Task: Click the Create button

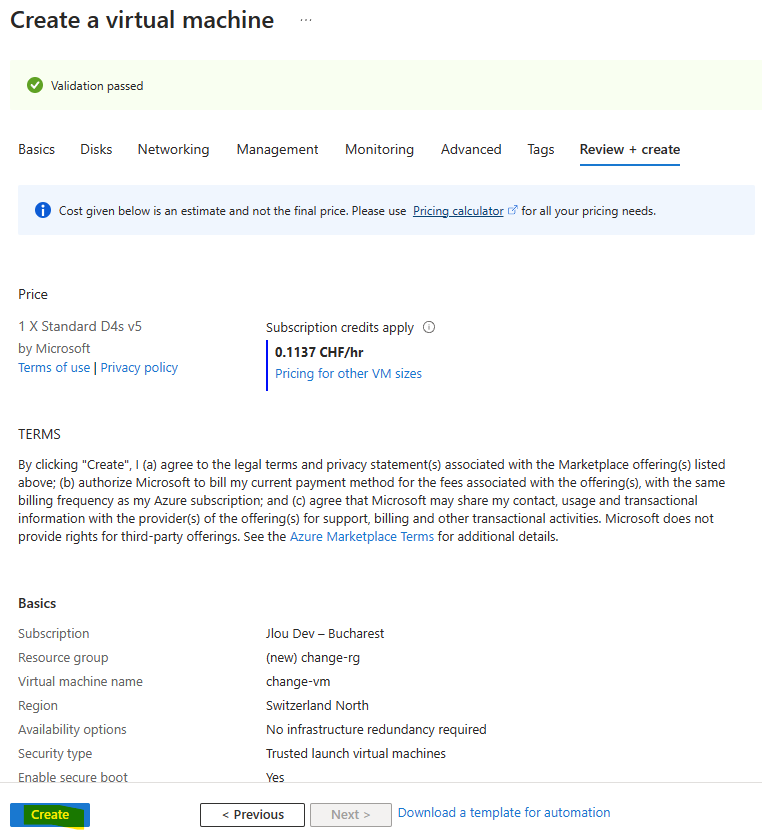Action: (x=50, y=814)
